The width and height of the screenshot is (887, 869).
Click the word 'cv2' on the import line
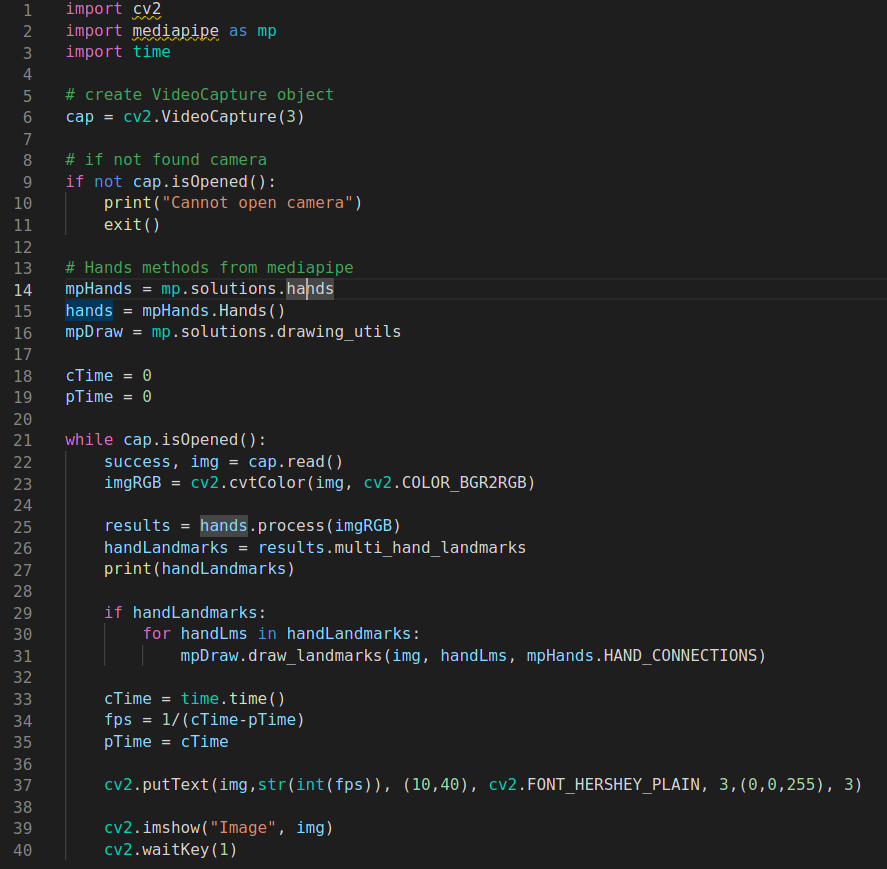(147, 10)
